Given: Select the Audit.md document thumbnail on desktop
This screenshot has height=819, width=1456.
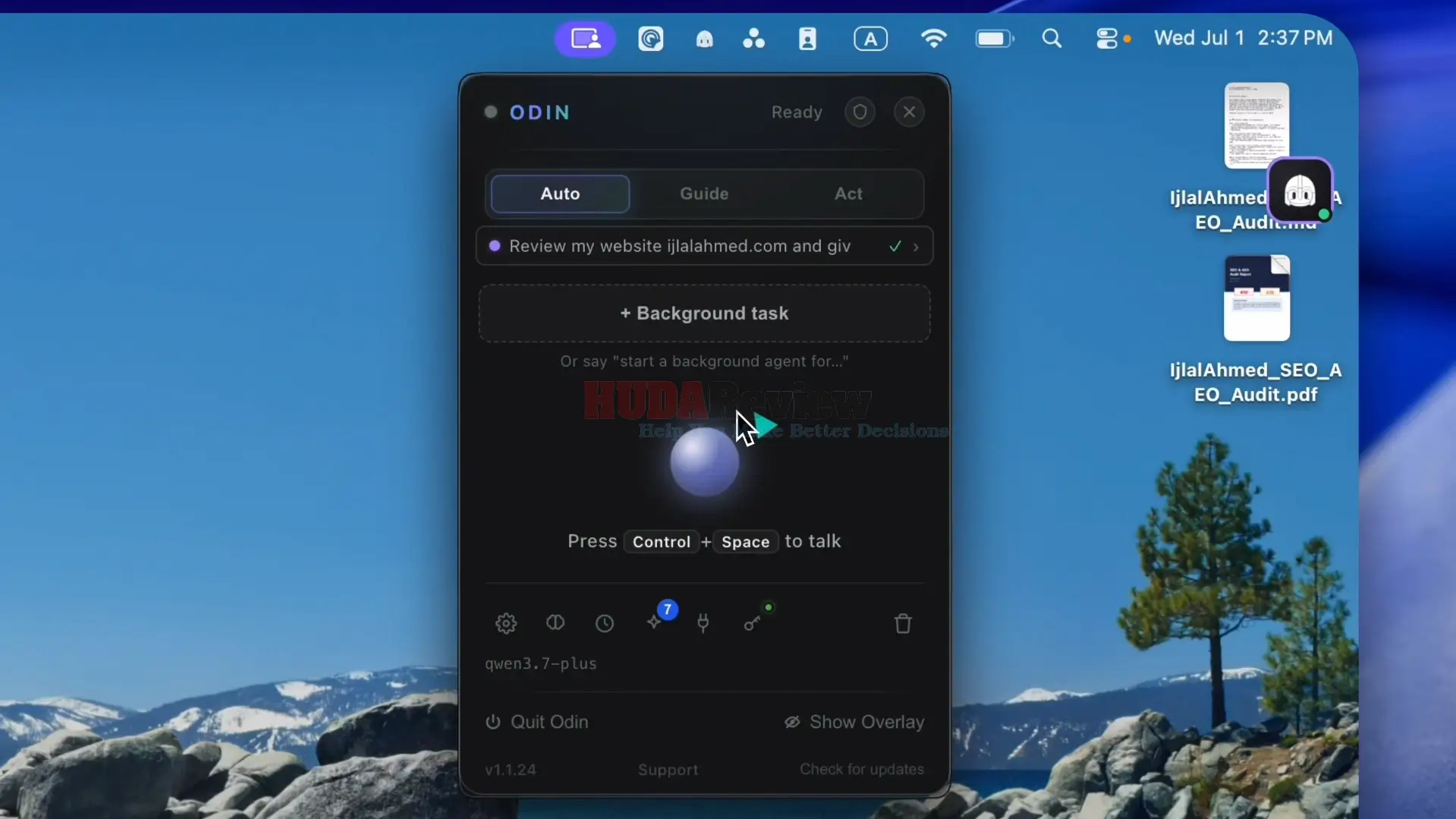Looking at the screenshot, I should point(1256,125).
